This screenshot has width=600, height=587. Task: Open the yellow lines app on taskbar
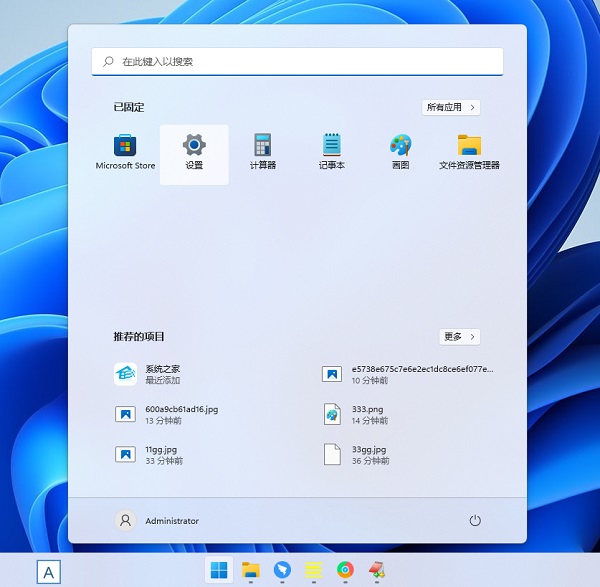(x=314, y=570)
